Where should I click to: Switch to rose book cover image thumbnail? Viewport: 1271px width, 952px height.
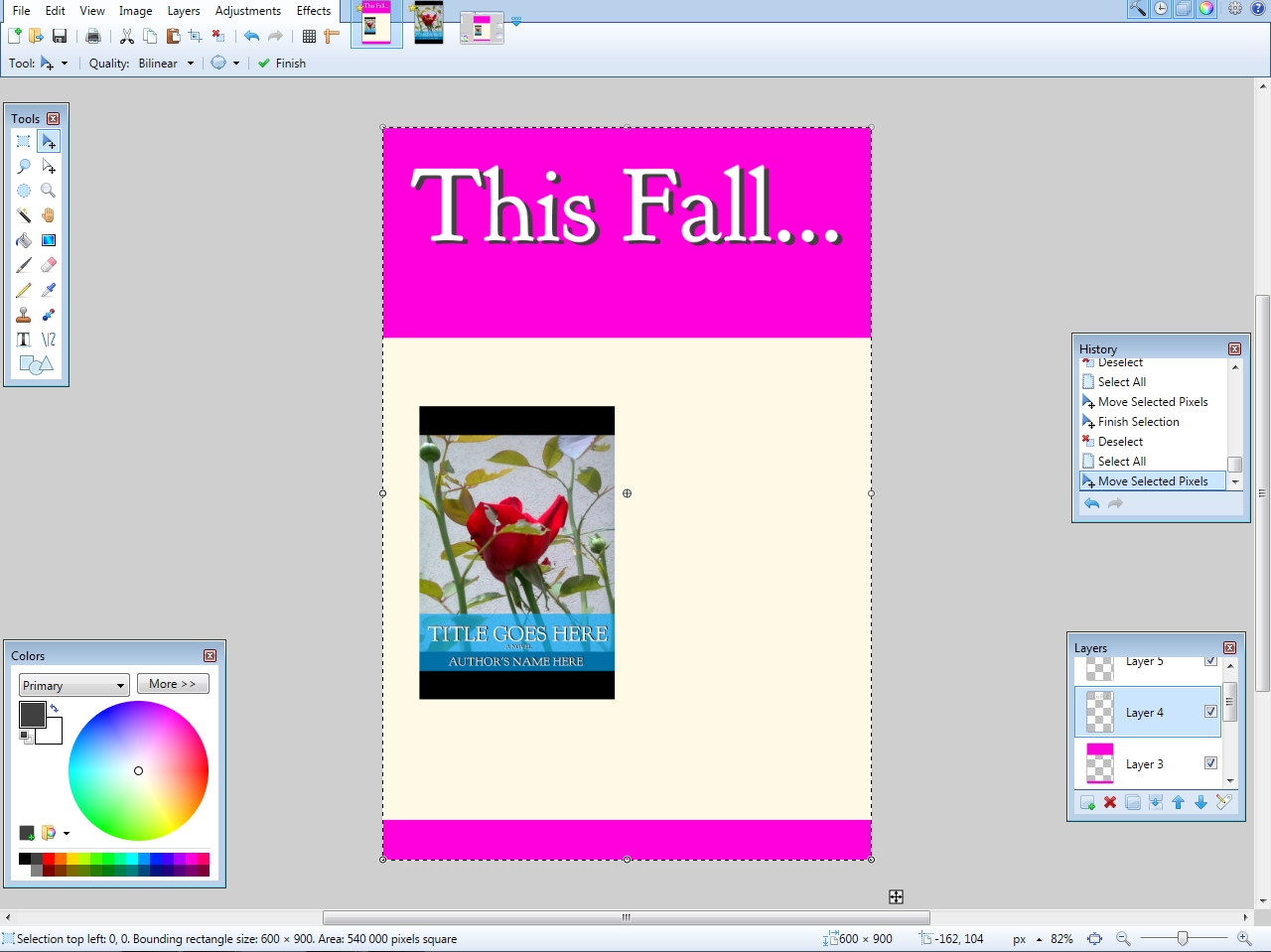pos(429,24)
